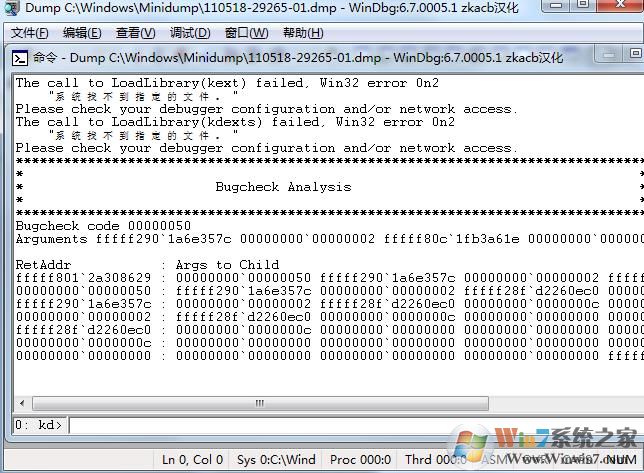Click first 'Please check your debugger configuration' line
The height and width of the screenshot is (473, 644).
click(x=266, y=109)
